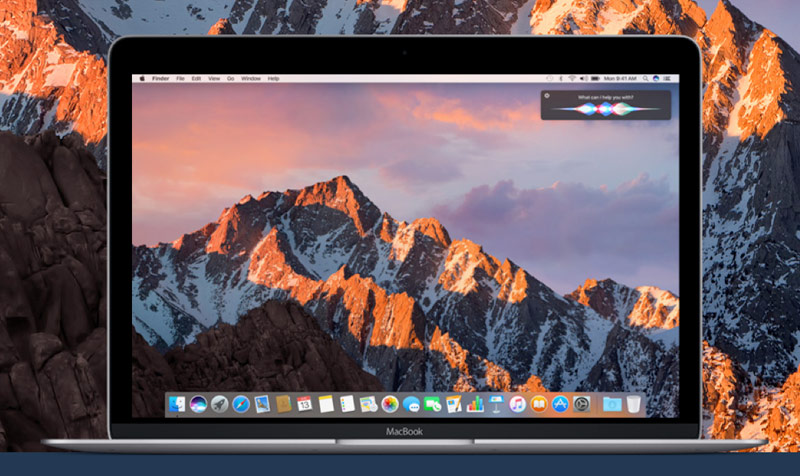The width and height of the screenshot is (800, 476).
Task: Open the Help menu
Action: [x=273, y=79]
